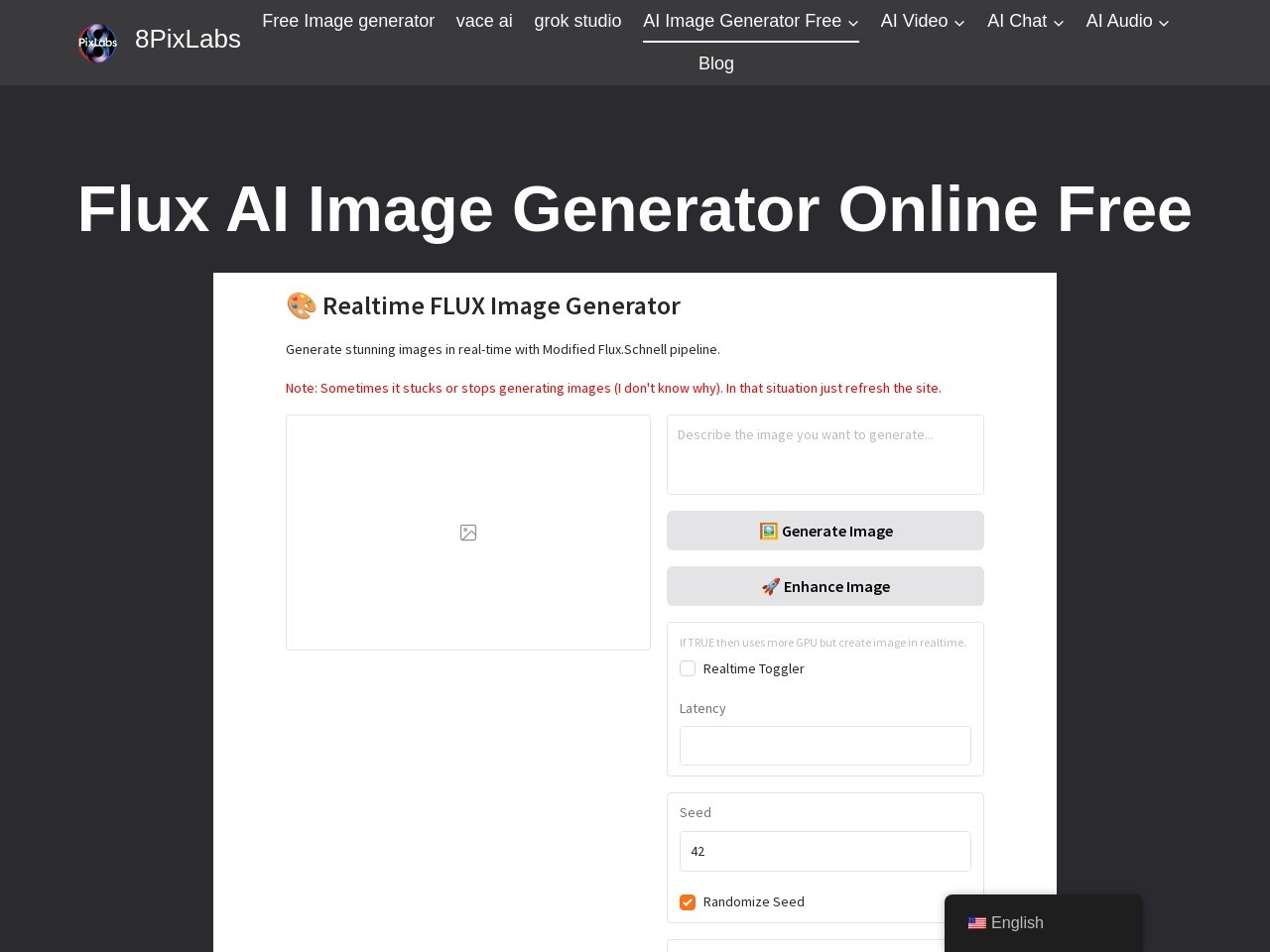Expand the AI Video dropdown chevron
Viewport: 1270px width, 952px height.
click(958, 23)
